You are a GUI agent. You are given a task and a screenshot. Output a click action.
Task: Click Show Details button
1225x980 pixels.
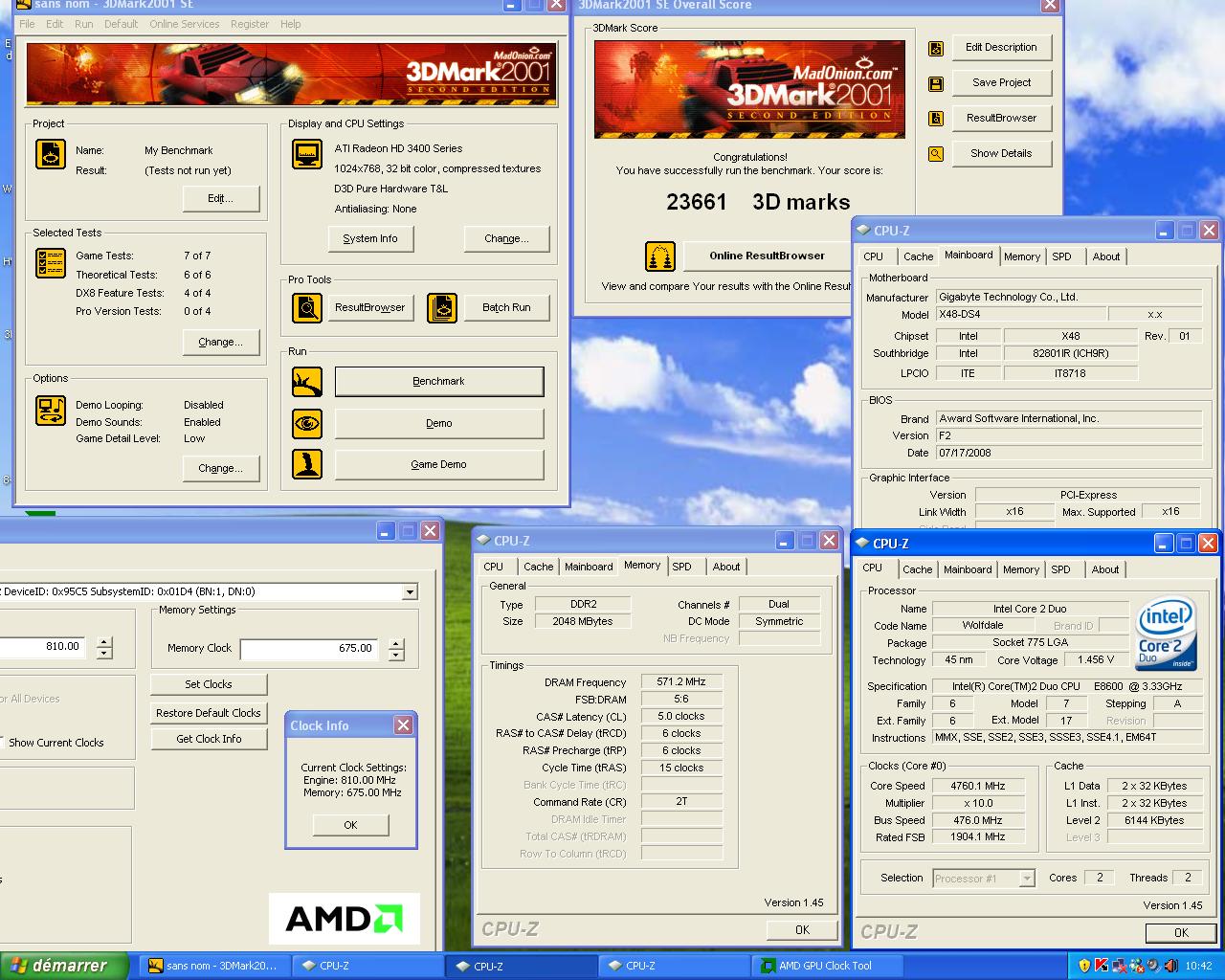(1002, 153)
